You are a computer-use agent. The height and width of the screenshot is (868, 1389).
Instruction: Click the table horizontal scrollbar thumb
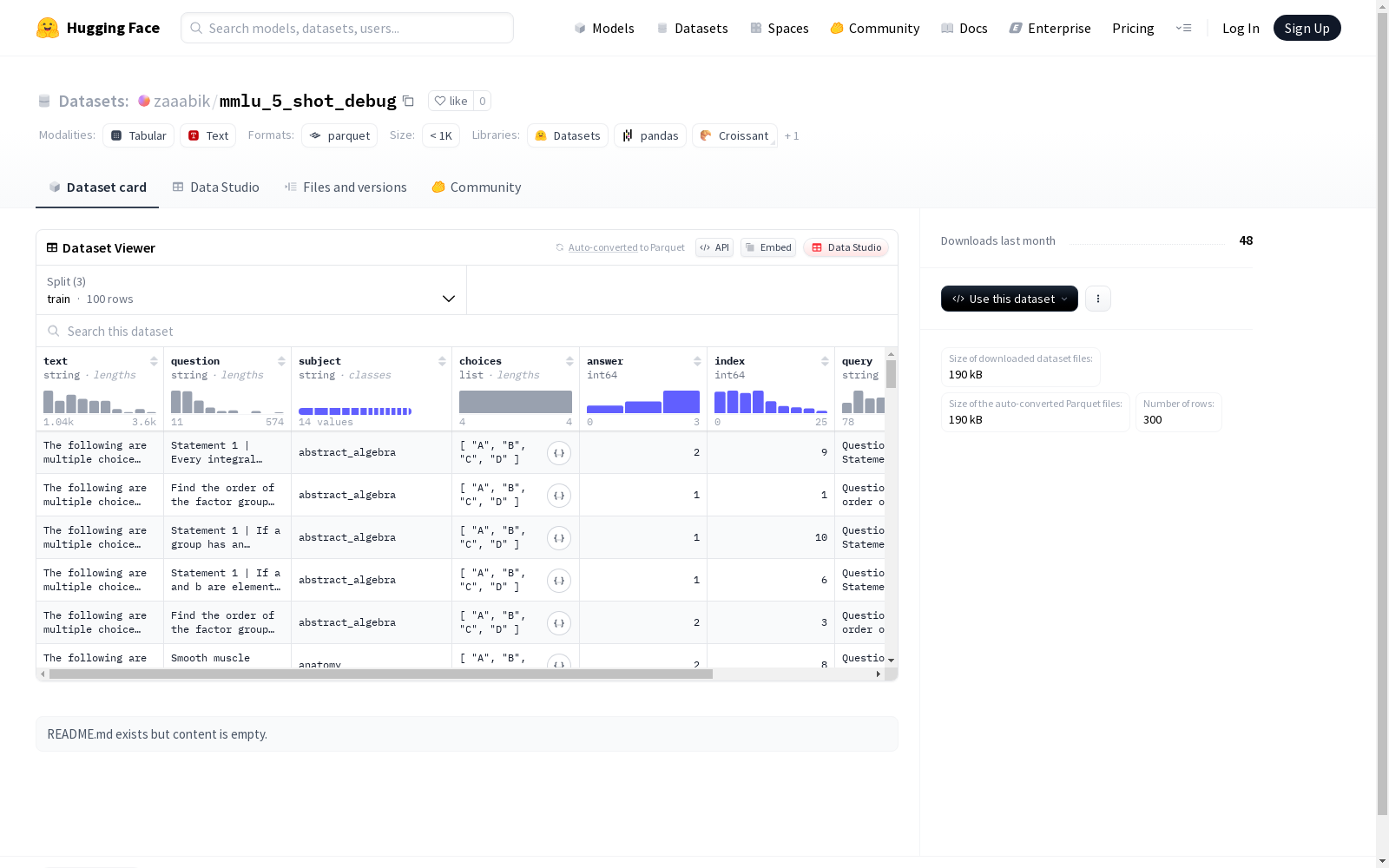[381, 674]
